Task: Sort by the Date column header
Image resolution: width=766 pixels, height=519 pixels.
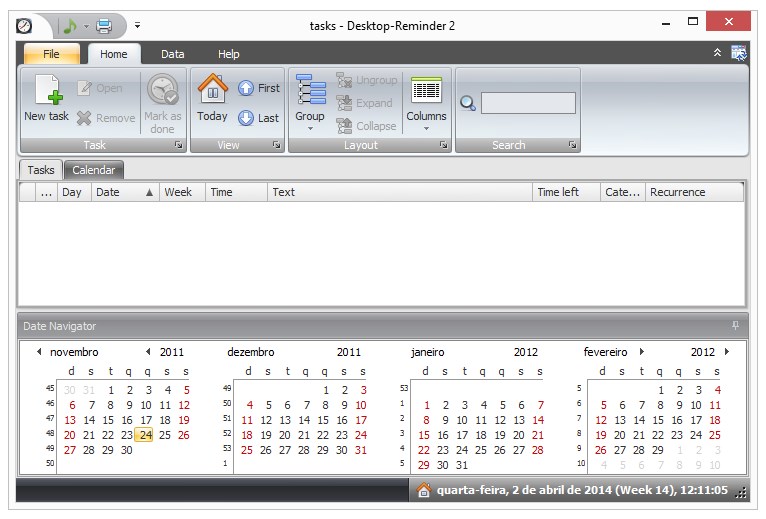Action: tap(125, 192)
